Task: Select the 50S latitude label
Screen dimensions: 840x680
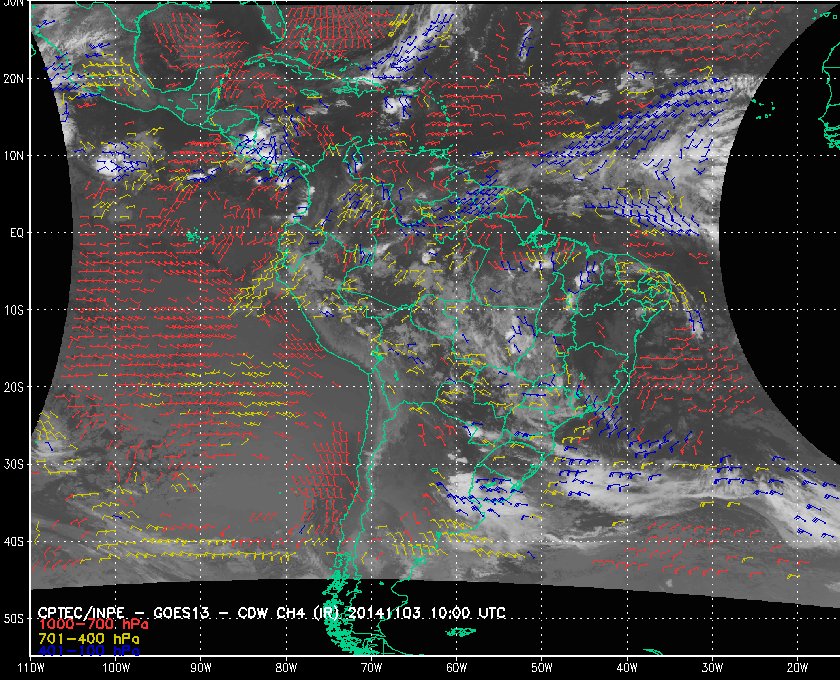Action: point(13,618)
